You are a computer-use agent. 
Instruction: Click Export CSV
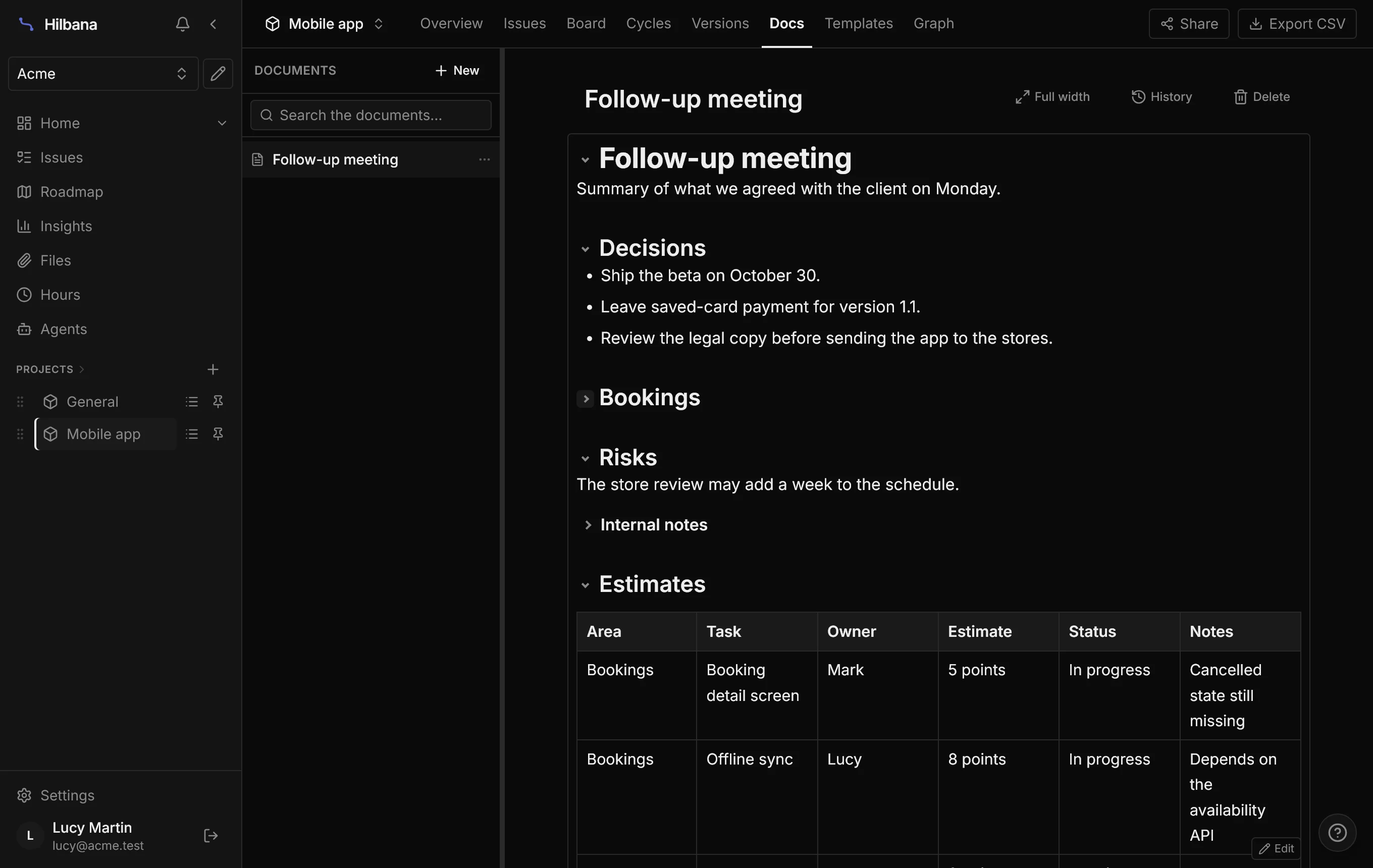coord(1297,24)
